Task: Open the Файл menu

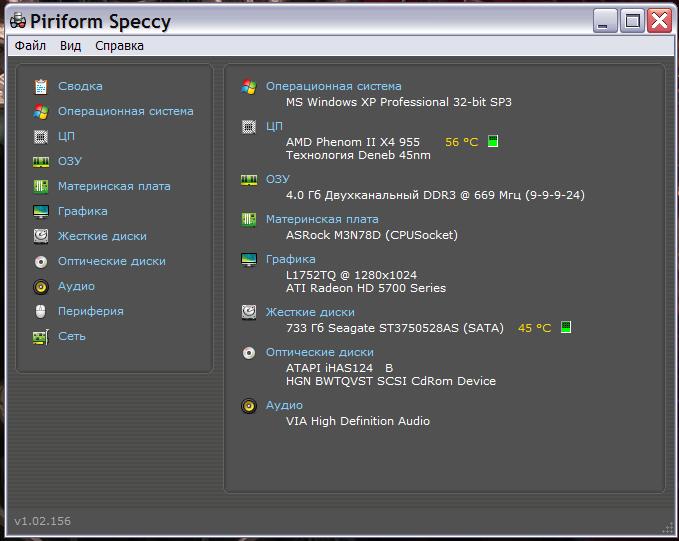Action: (30, 46)
